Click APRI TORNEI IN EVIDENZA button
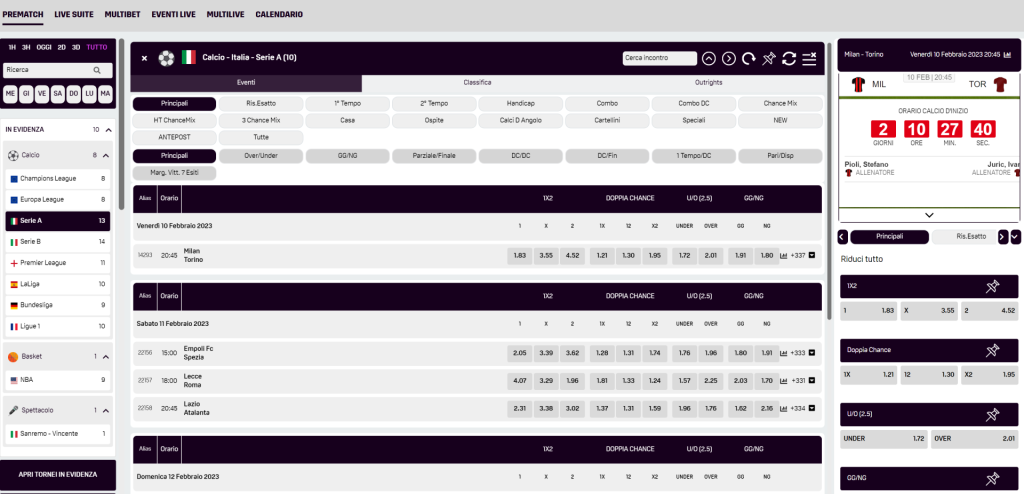 [x=58, y=474]
